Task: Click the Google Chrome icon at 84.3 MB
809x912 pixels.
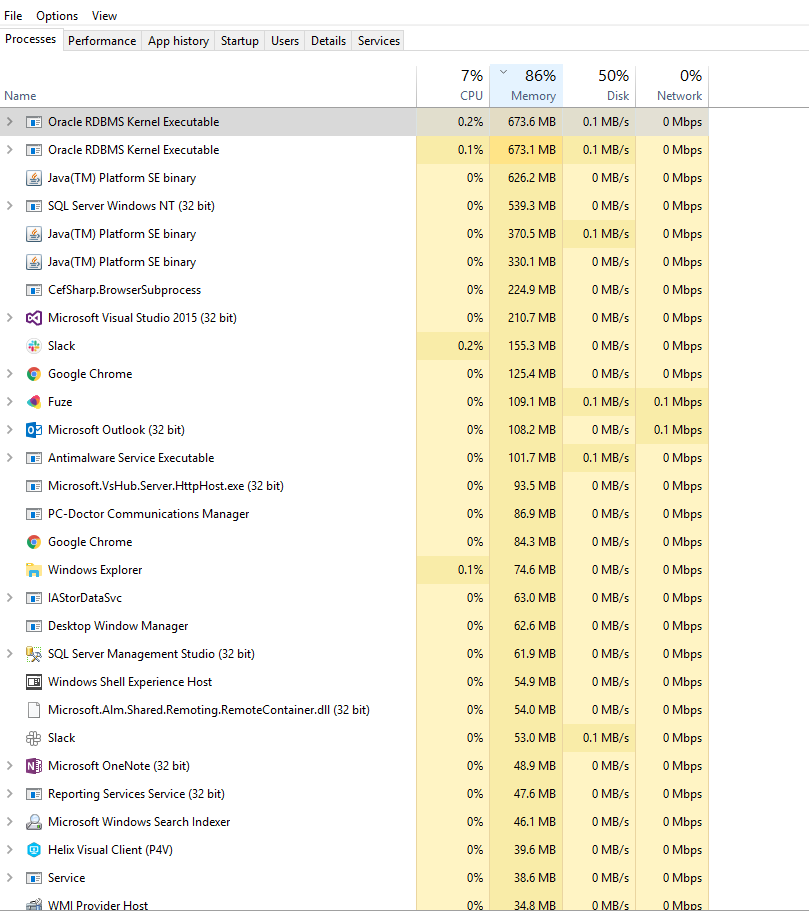Action: [x=34, y=542]
